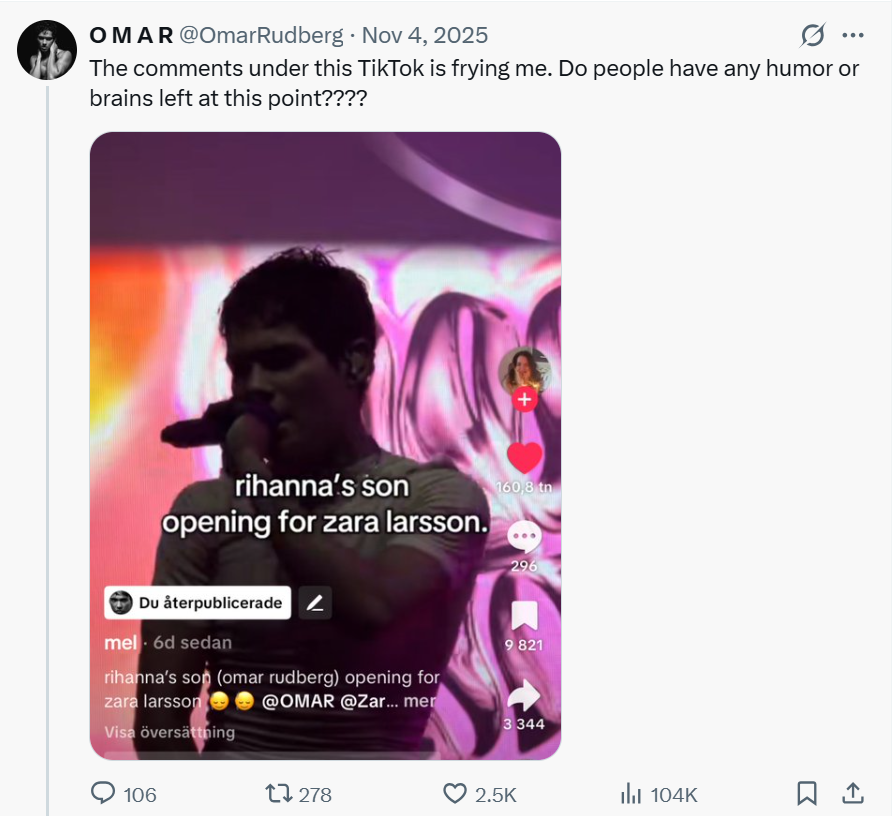The width and height of the screenshot is (893, 816).
Task: Follow creator with red plus button
Action: click(524, 400)
